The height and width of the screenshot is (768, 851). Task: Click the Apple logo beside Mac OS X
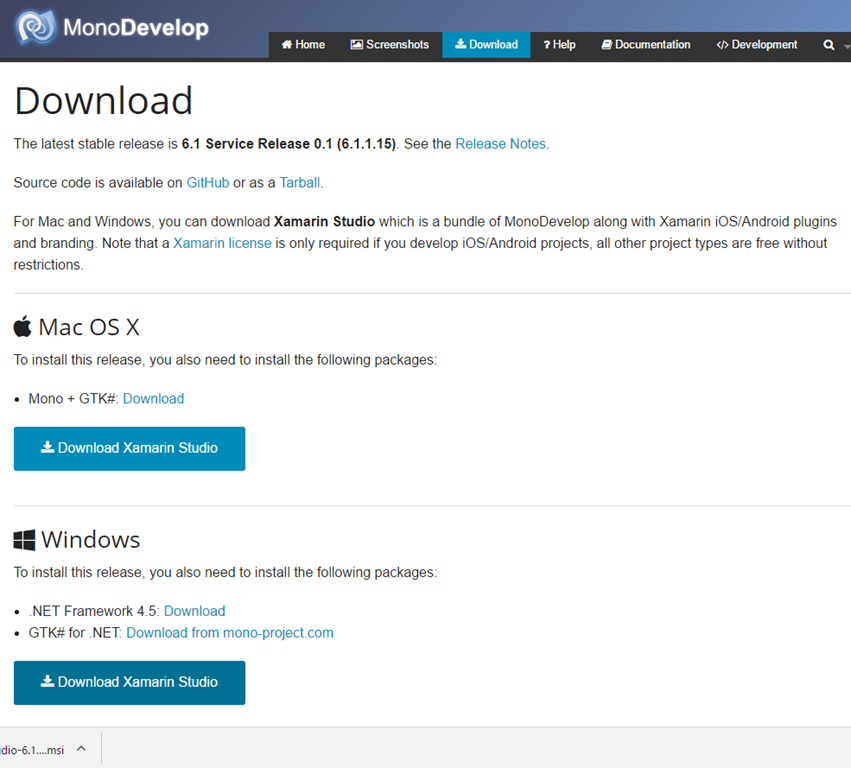coord(23,326)
